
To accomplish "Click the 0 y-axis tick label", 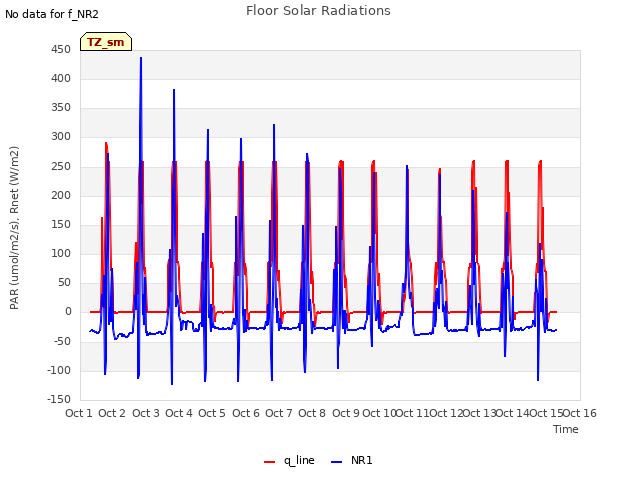I will (x=68, y=312).
